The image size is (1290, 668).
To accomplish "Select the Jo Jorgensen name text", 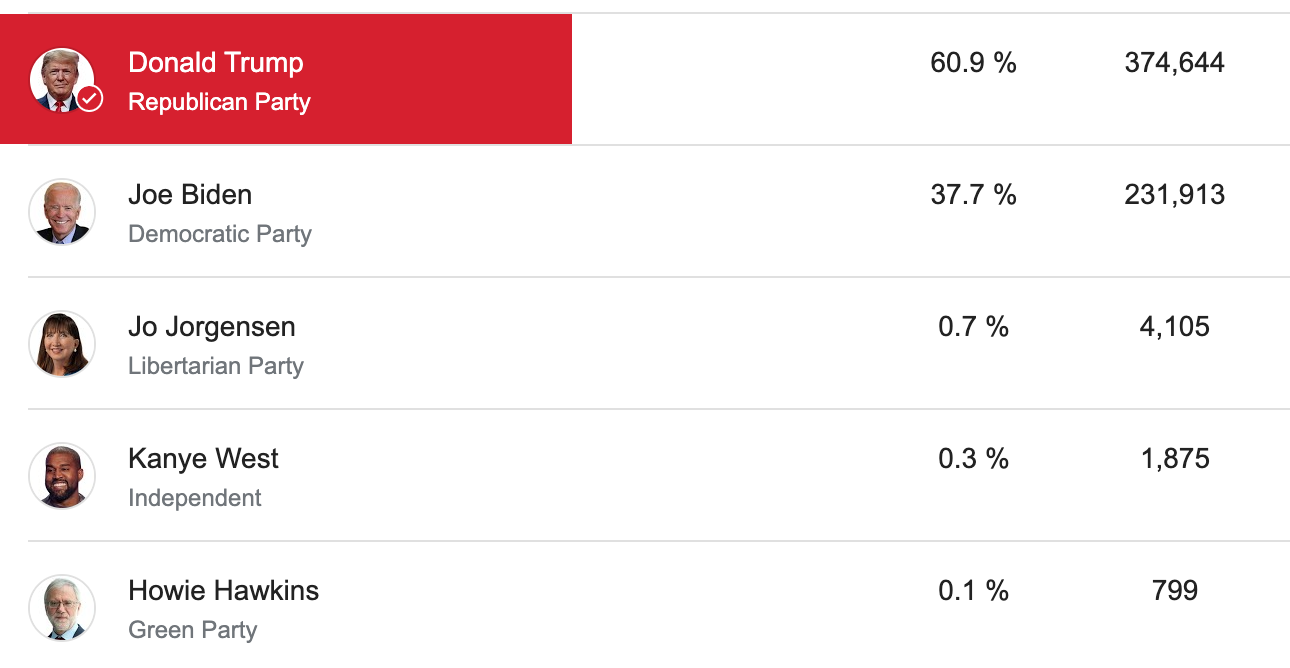I will pyautogui.click(x=212, y=326).
